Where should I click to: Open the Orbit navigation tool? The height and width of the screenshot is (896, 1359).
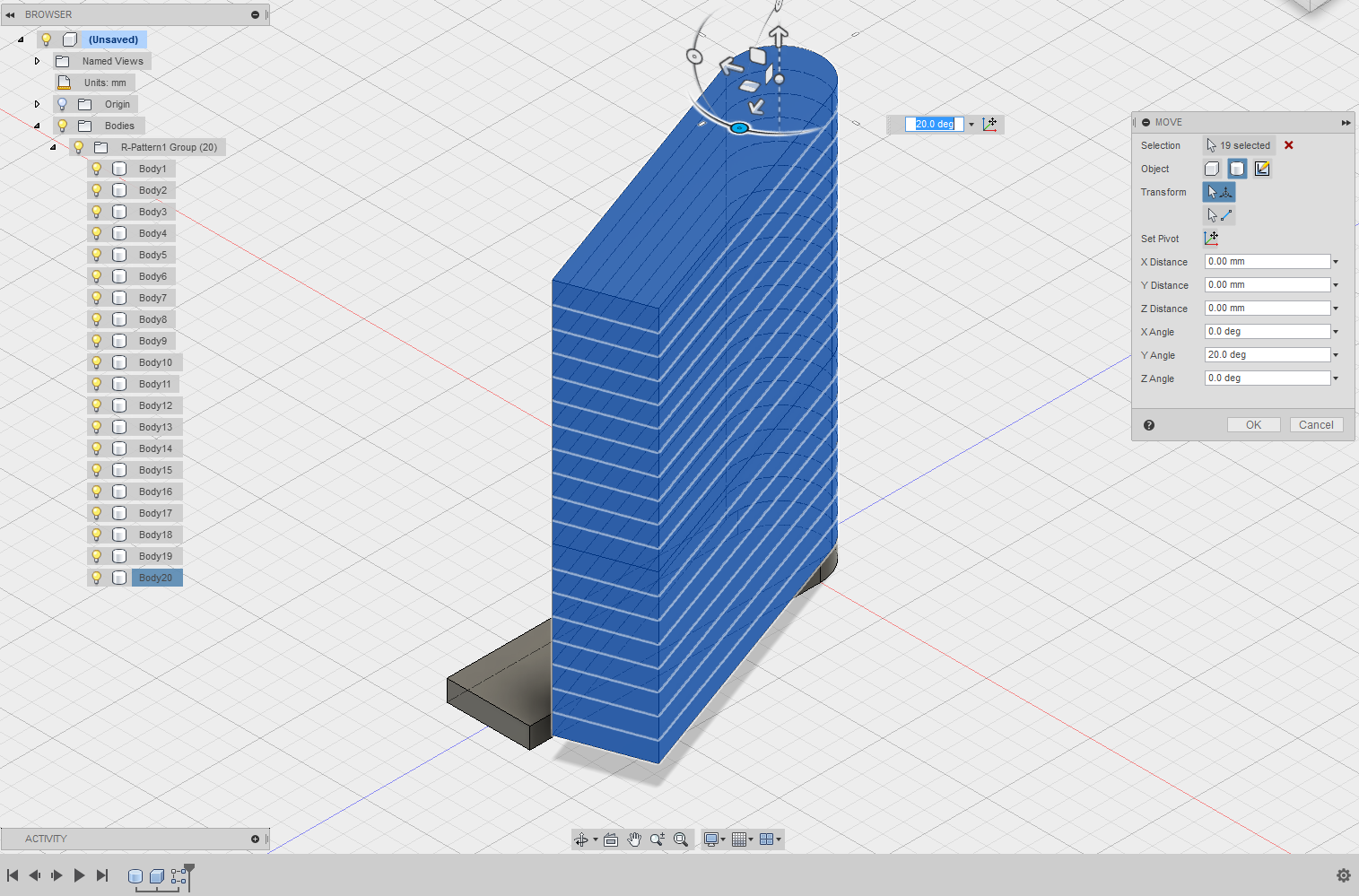581,839
